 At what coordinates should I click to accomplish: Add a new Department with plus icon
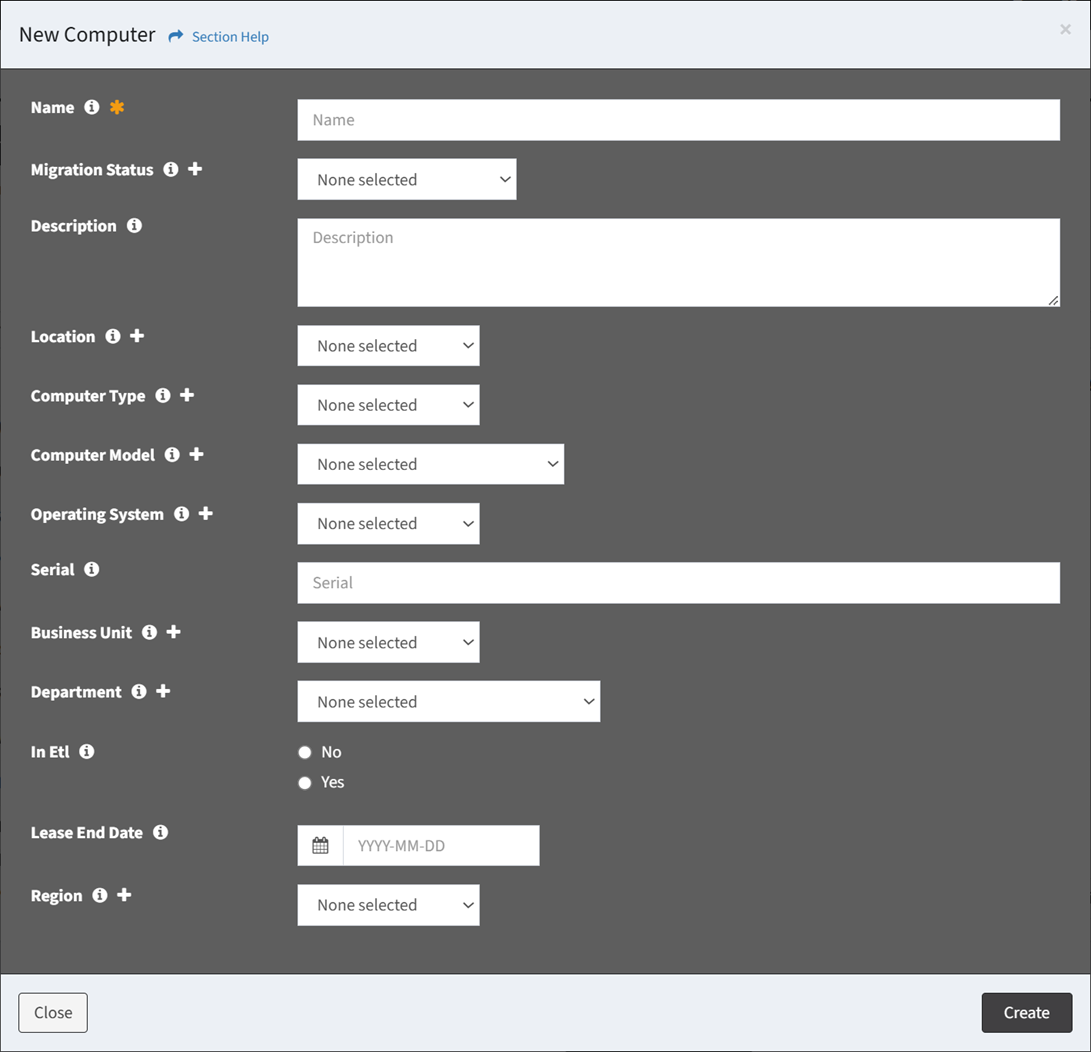coord(163,691)
